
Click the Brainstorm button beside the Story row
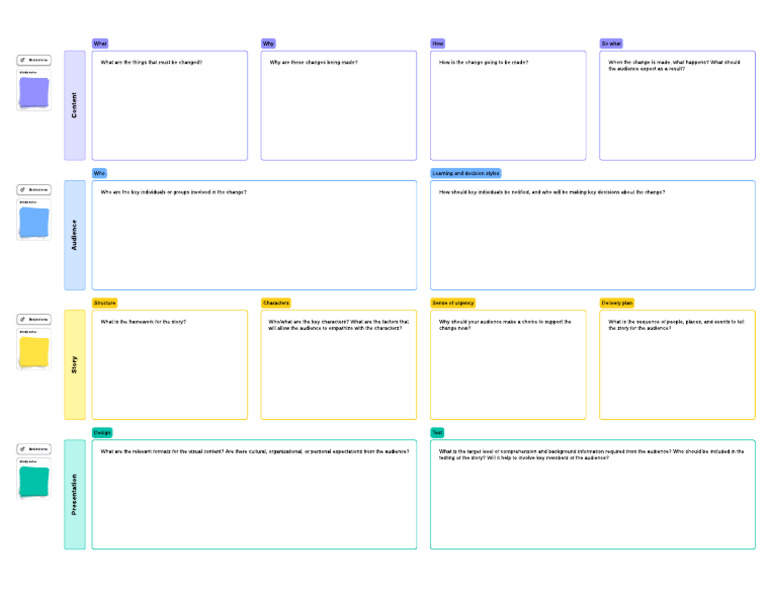[x=34, y=319]
